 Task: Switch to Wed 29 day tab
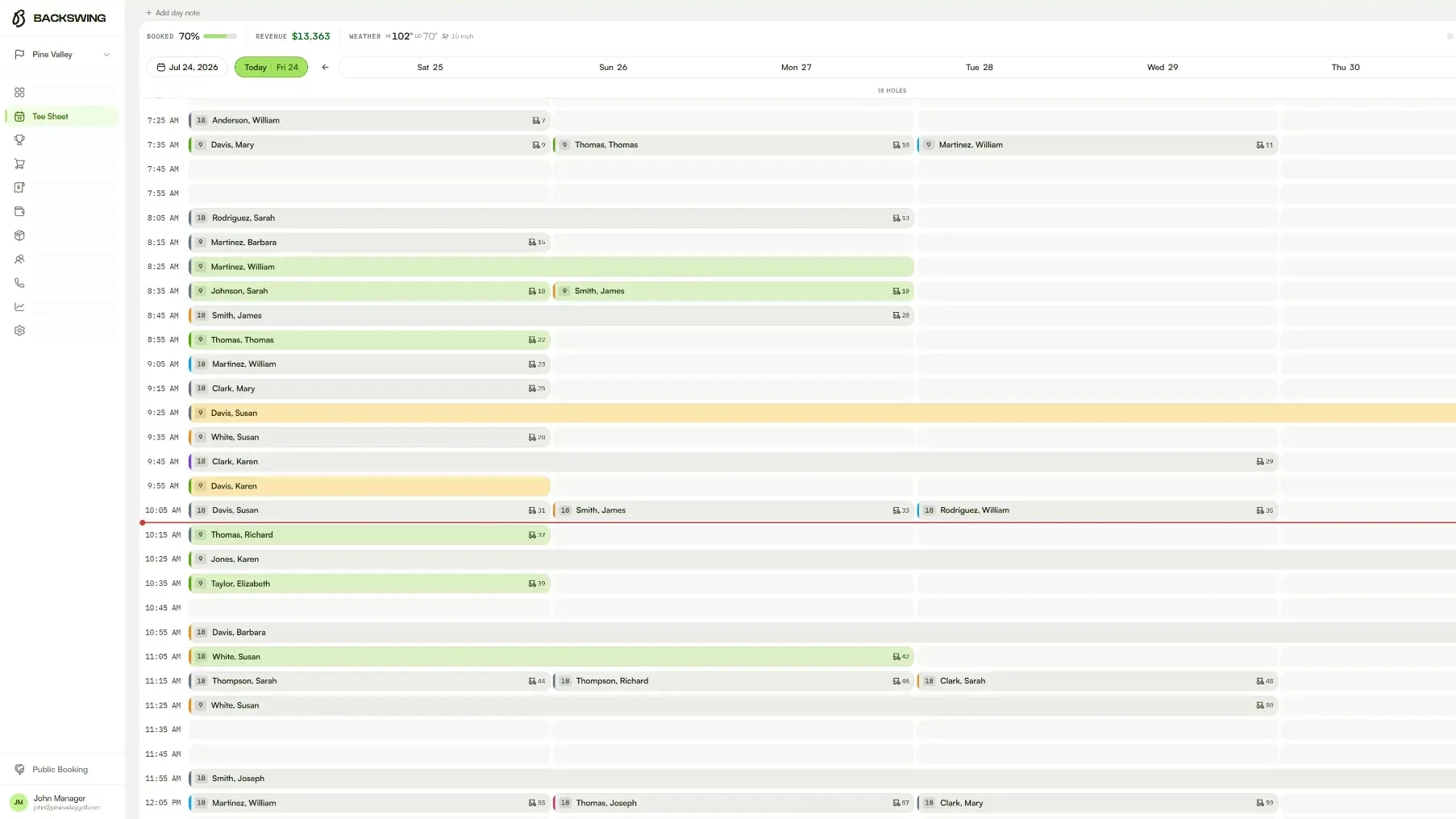[x=1162, y=68]
